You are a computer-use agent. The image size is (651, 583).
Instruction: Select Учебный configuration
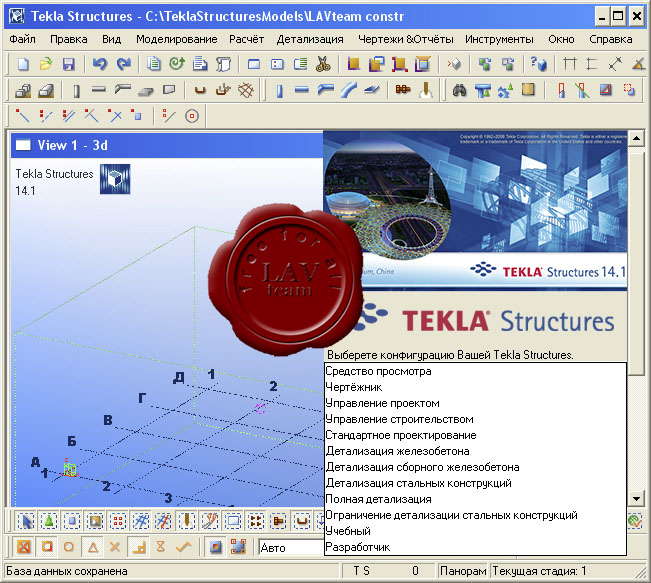(475, 531)
